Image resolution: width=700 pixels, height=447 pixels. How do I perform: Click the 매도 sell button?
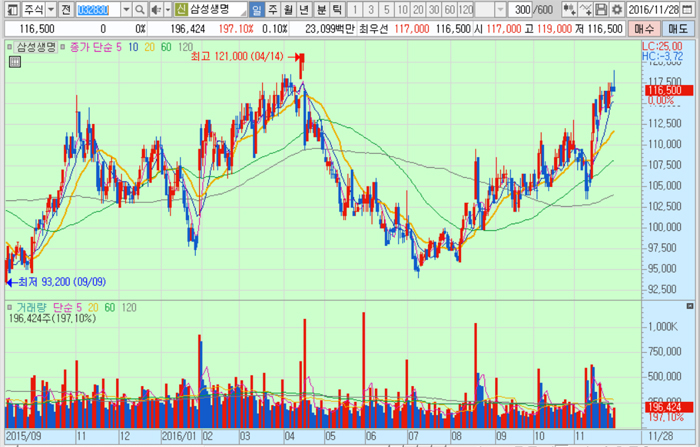click(677, 30)
